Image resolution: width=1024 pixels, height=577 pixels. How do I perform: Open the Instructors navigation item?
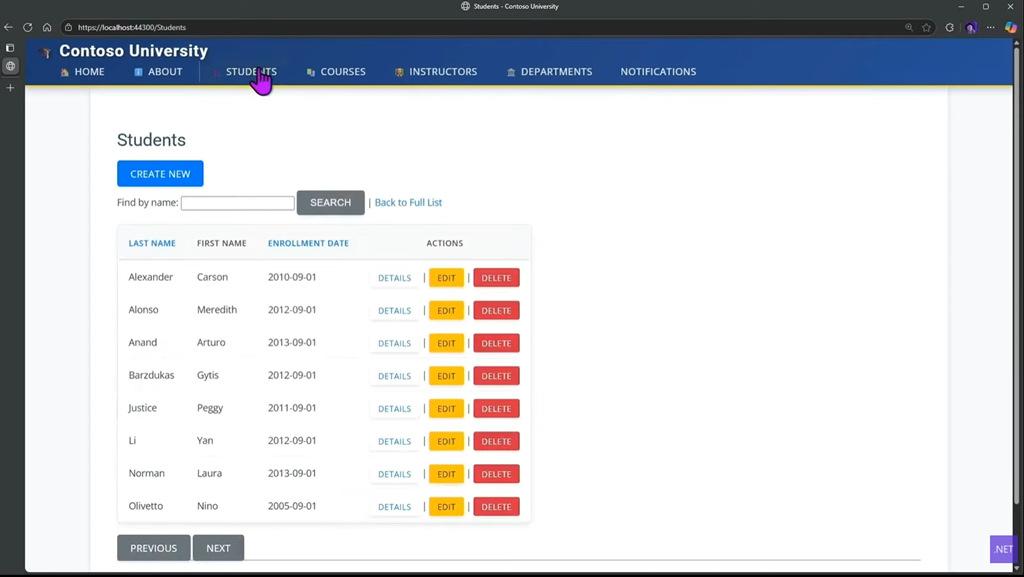(x=436, y=72)
